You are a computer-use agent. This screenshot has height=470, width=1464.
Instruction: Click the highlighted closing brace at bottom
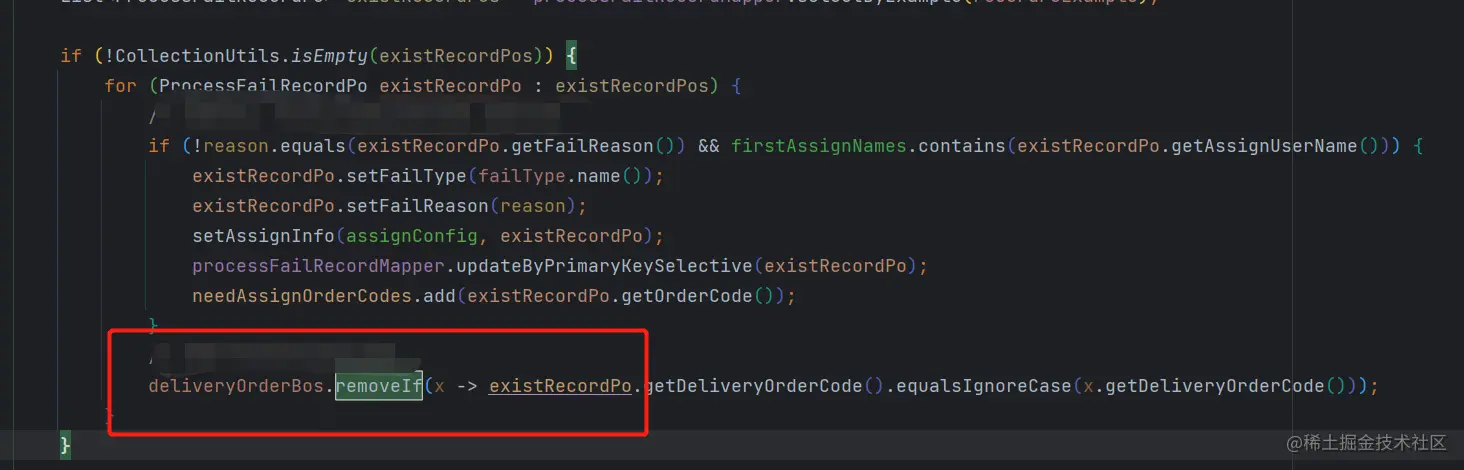[65, 443]
